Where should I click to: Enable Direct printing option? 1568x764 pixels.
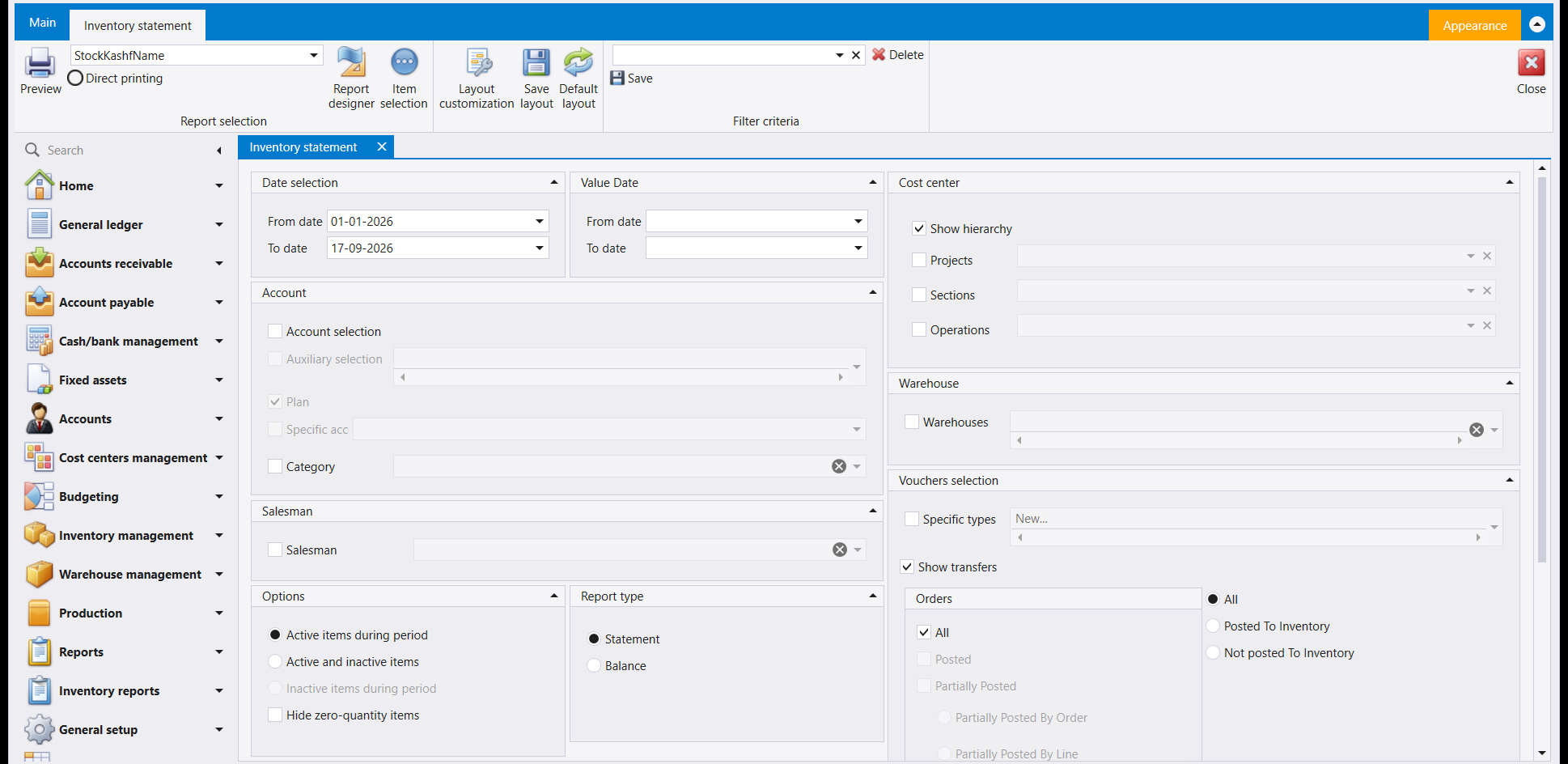point(75,79)
